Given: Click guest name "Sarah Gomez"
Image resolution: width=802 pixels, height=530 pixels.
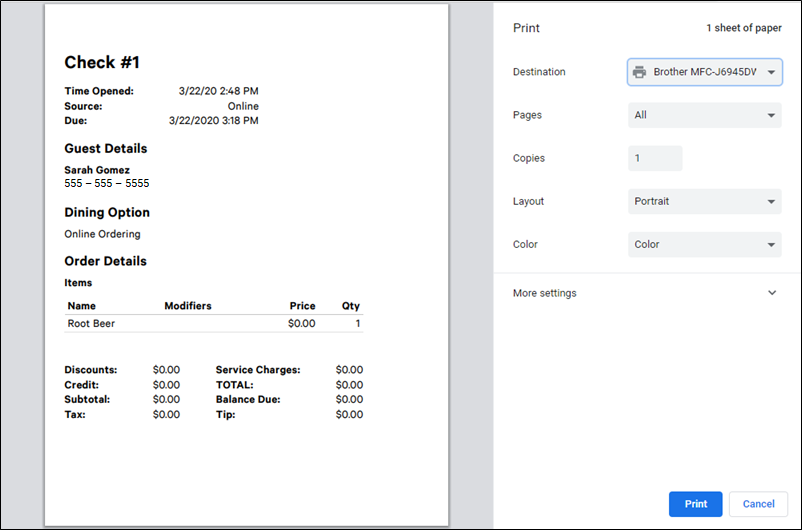Looking at the screenshot, I should pyautogui.click(x=97, y=170).
